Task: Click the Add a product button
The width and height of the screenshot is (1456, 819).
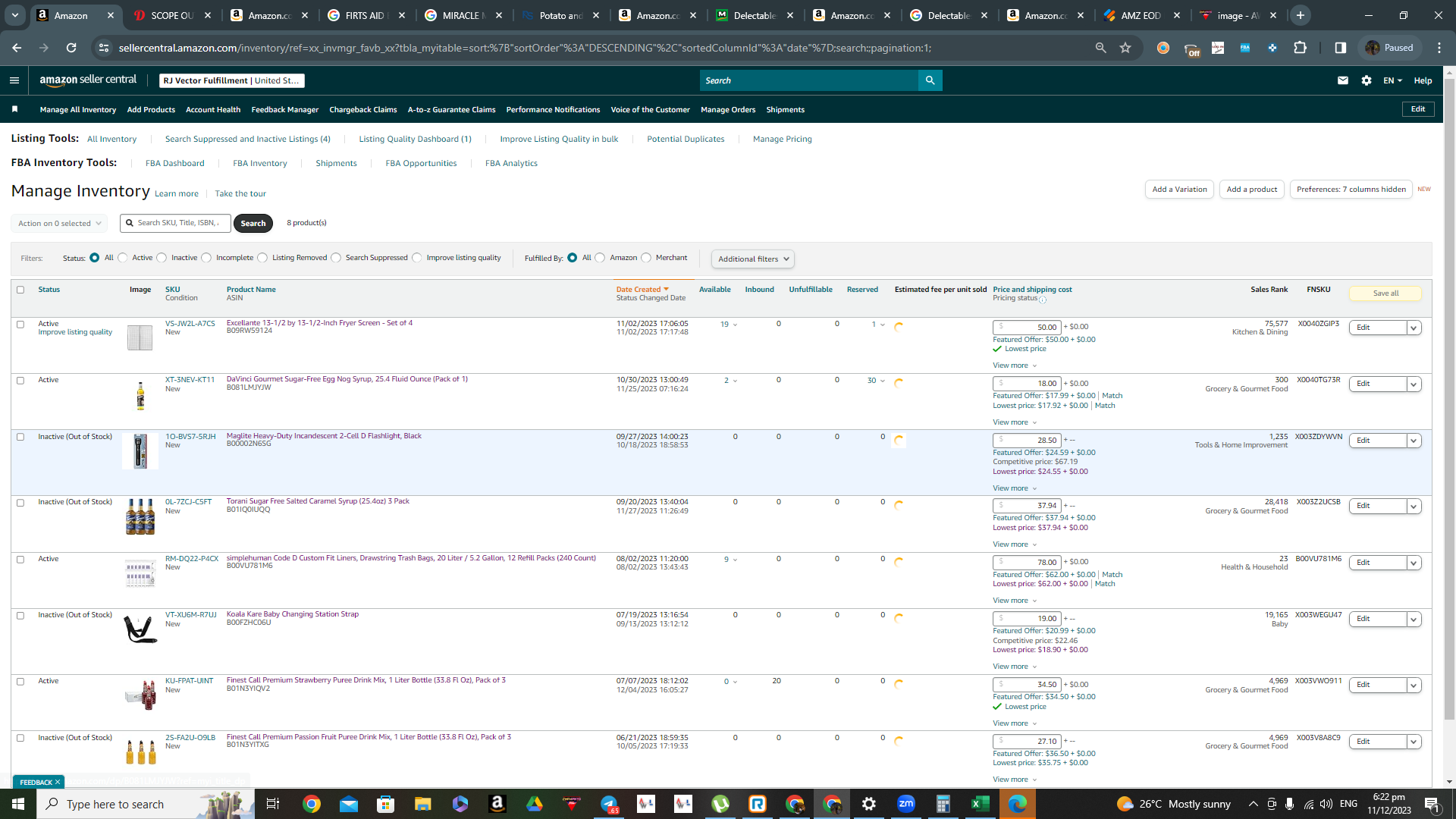Action: coord(1252,190)
